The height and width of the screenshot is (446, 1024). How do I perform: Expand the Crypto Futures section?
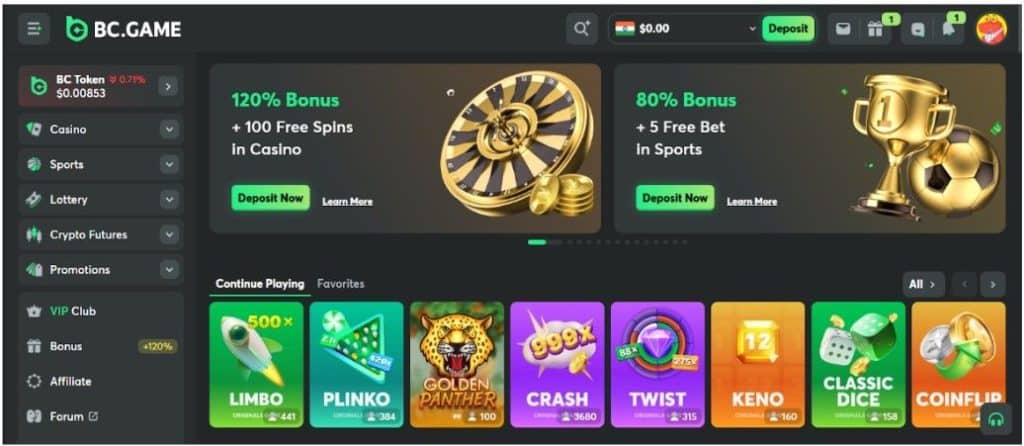coord(169,234)
